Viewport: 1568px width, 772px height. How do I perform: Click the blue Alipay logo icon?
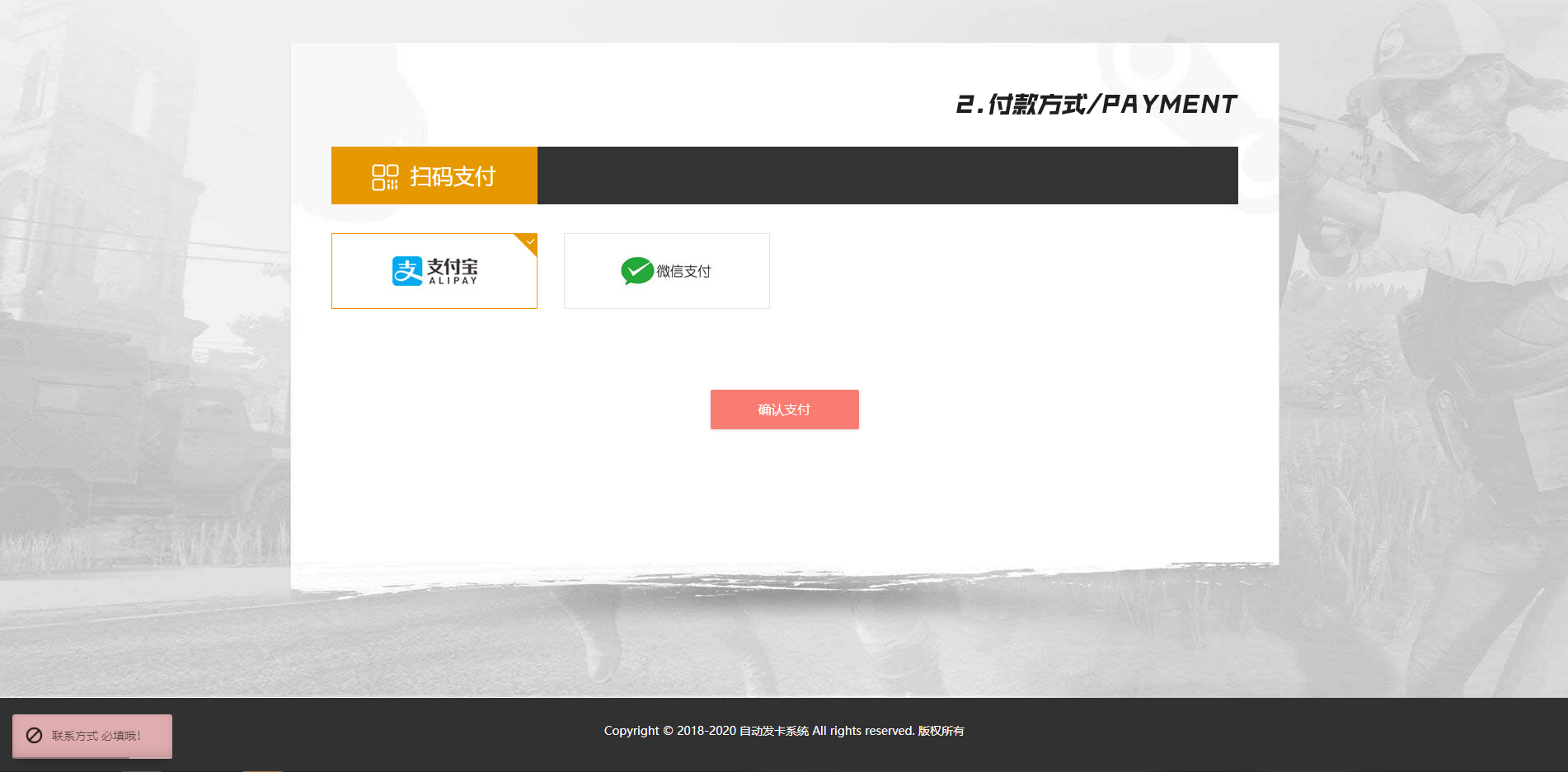pyautogui.click(x=407, y=271)
